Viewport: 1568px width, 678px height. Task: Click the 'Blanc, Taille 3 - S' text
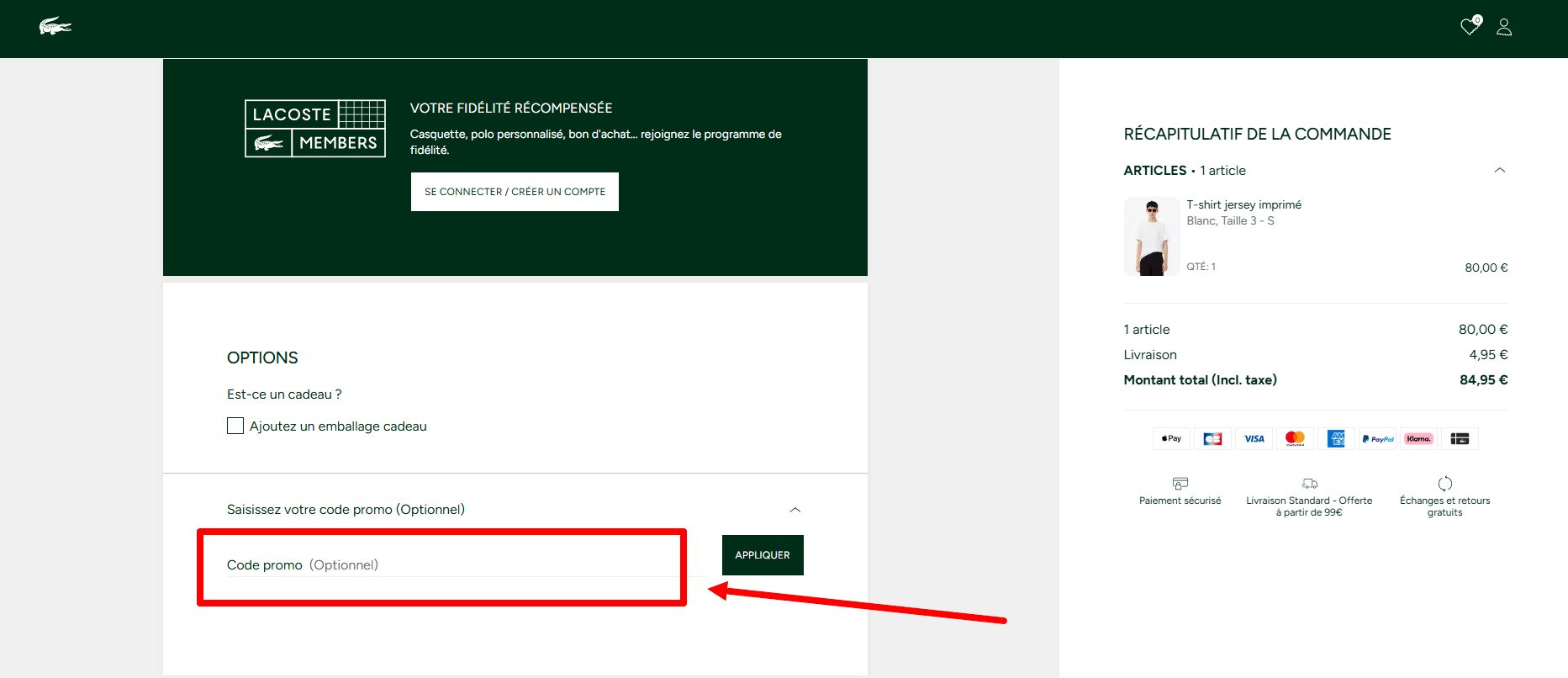click(x=1230, y=220)
